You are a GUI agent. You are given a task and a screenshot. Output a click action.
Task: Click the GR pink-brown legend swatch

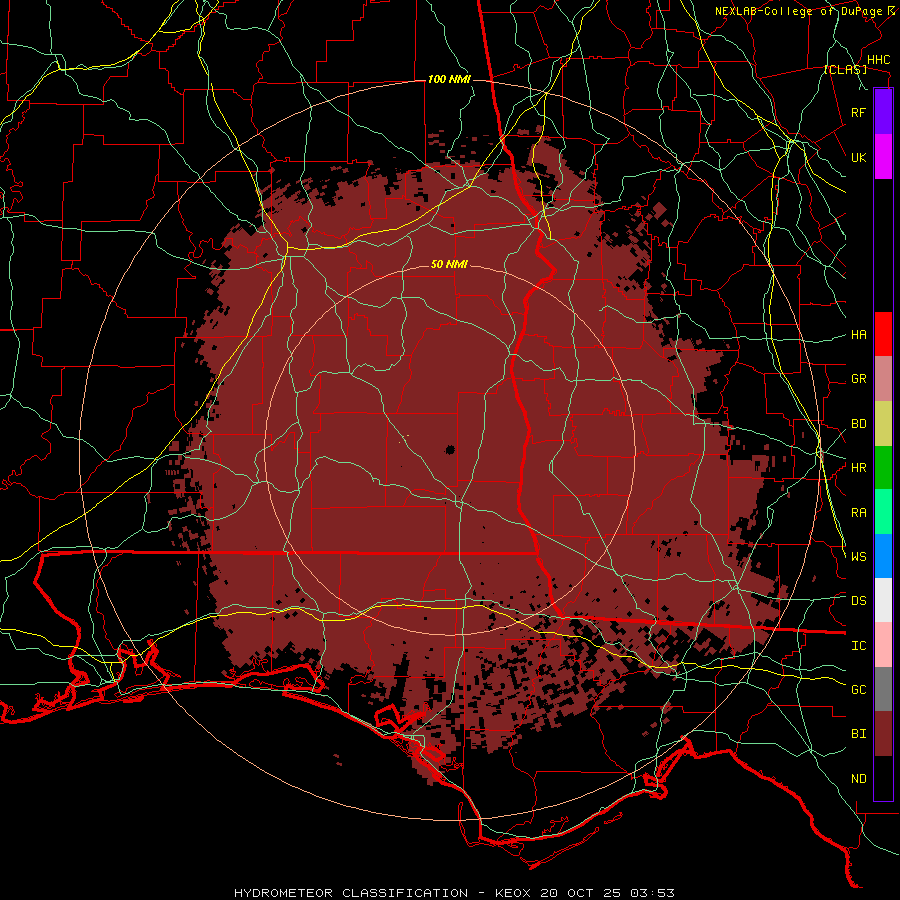click(x=883, y=379)
